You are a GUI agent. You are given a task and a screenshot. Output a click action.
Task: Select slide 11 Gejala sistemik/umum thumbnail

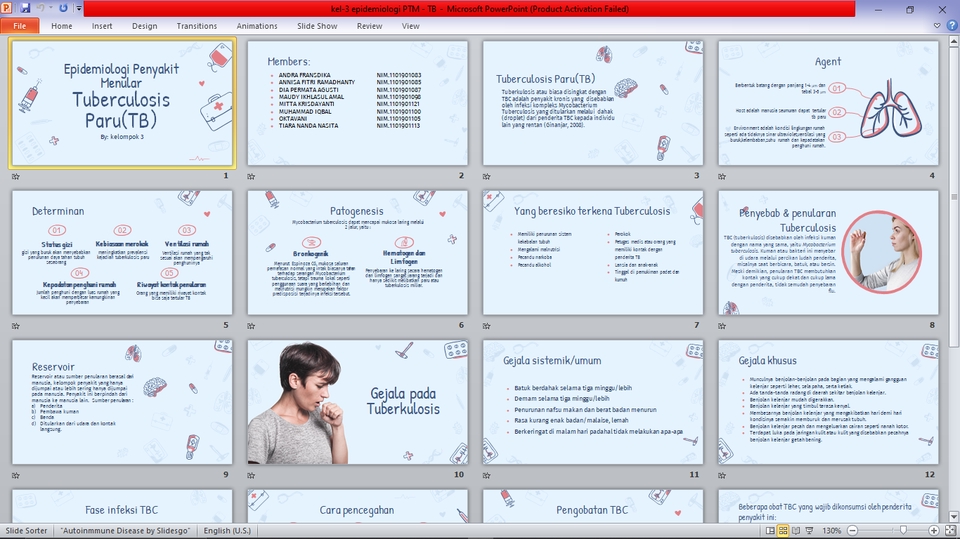coord(593,402)
